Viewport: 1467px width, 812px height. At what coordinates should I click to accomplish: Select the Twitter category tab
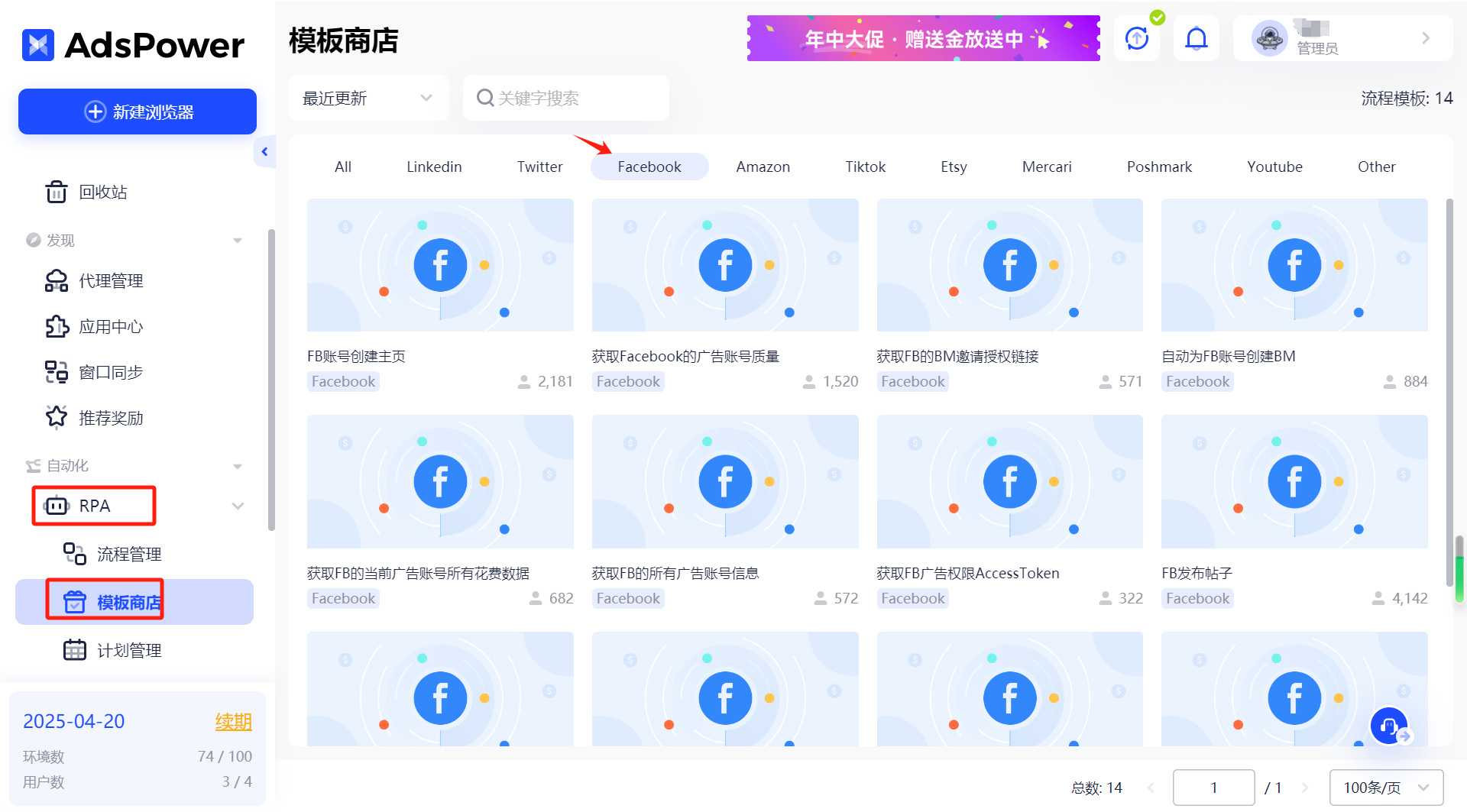tap(539, 167)
